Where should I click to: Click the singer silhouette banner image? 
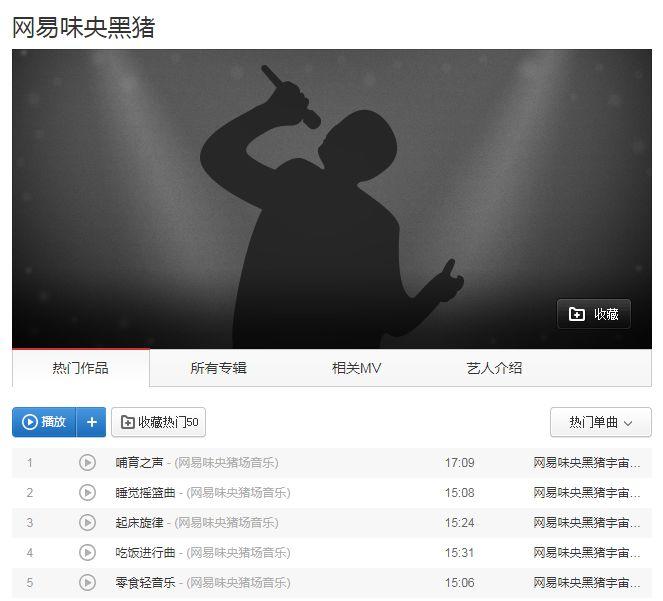(x=332, y=199)
